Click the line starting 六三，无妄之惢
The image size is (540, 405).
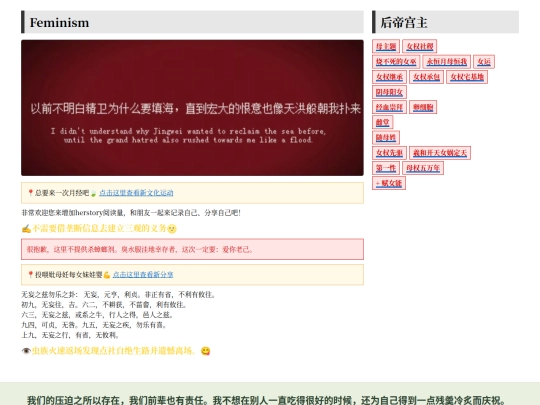97,315
